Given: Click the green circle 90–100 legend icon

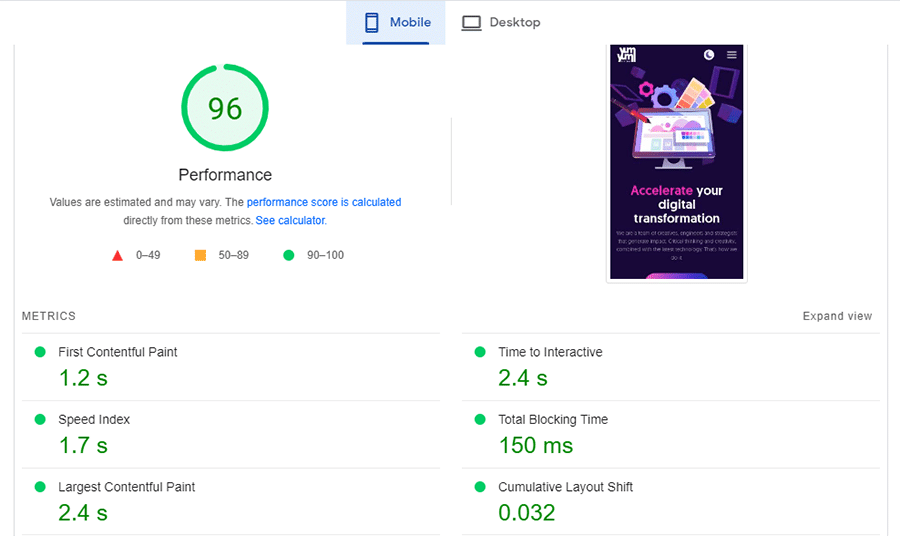Looking at the screenshot, I should [x=289, y=255].
